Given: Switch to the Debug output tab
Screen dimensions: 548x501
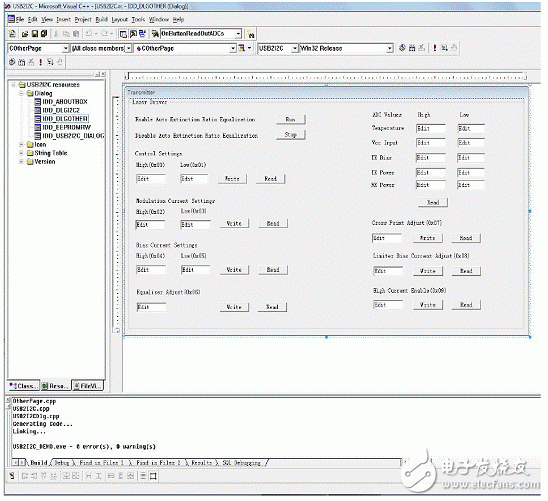Looking at the screenshot, I should pos(62,463).
